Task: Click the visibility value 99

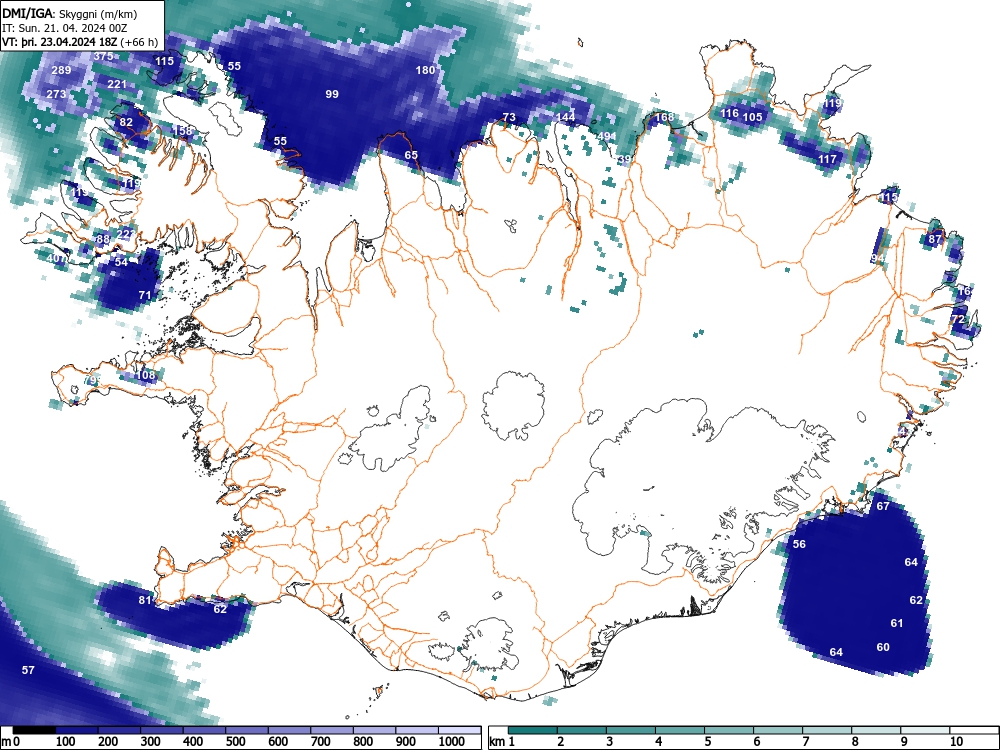Action: coord(332,94)
